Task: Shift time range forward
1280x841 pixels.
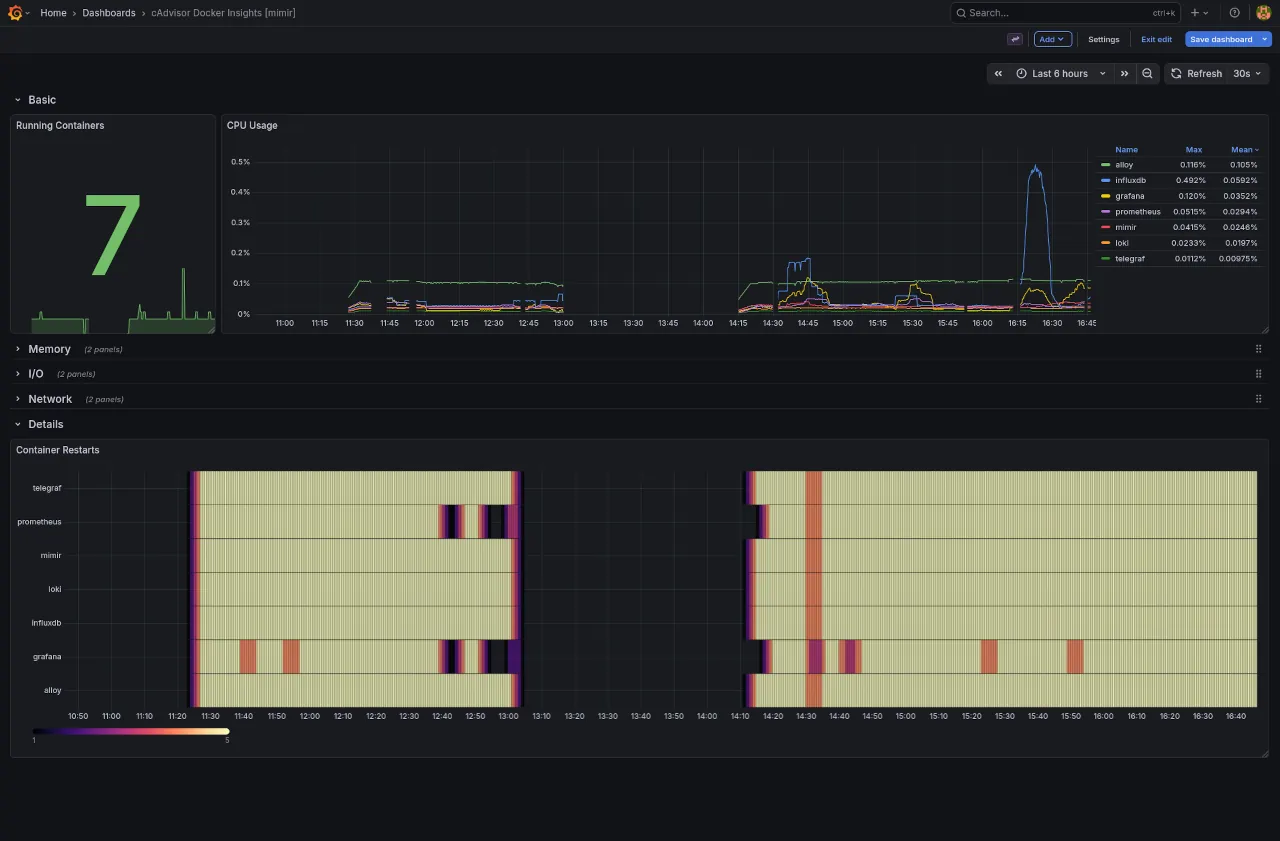Action: (1124, 74)
